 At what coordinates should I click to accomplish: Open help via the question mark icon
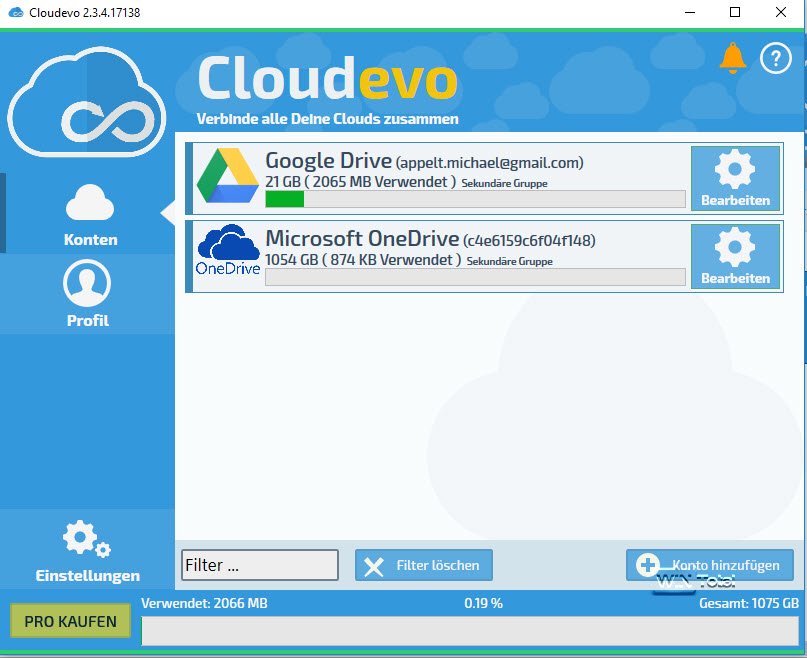[775, 58]
